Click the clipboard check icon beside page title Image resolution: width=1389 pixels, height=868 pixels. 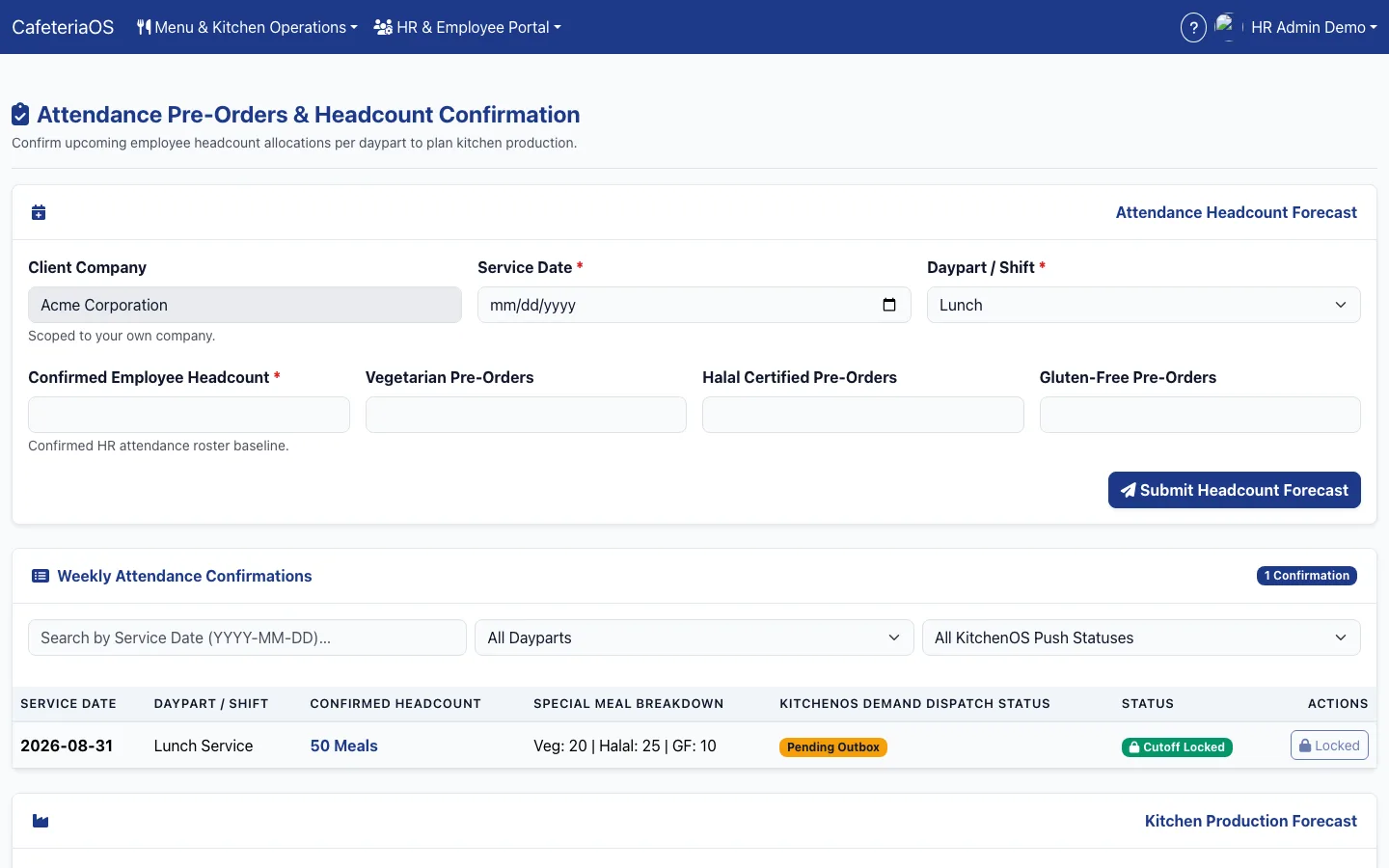(20, 115)
